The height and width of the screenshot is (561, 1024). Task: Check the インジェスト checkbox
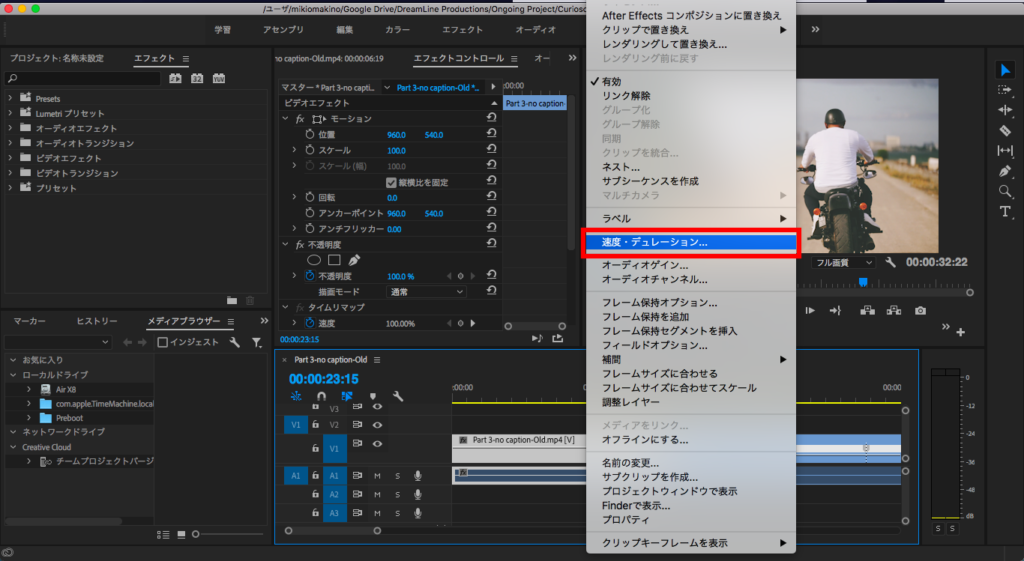pyautogui.click(x=163, y=342)
